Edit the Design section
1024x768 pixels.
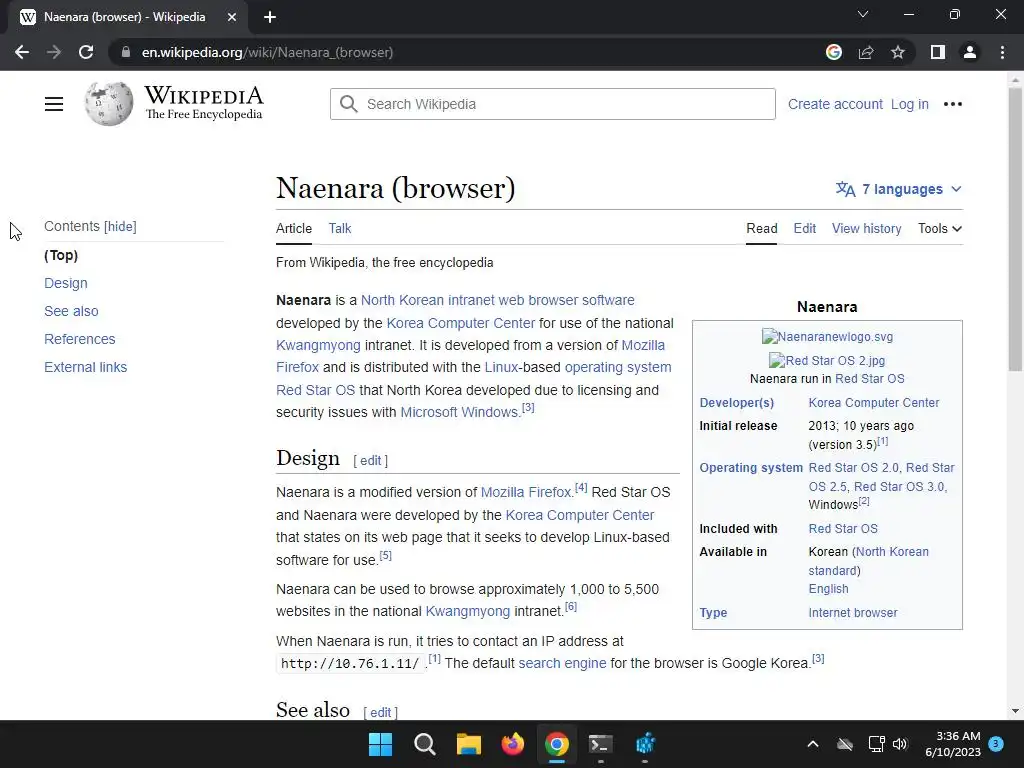(370, 460)
